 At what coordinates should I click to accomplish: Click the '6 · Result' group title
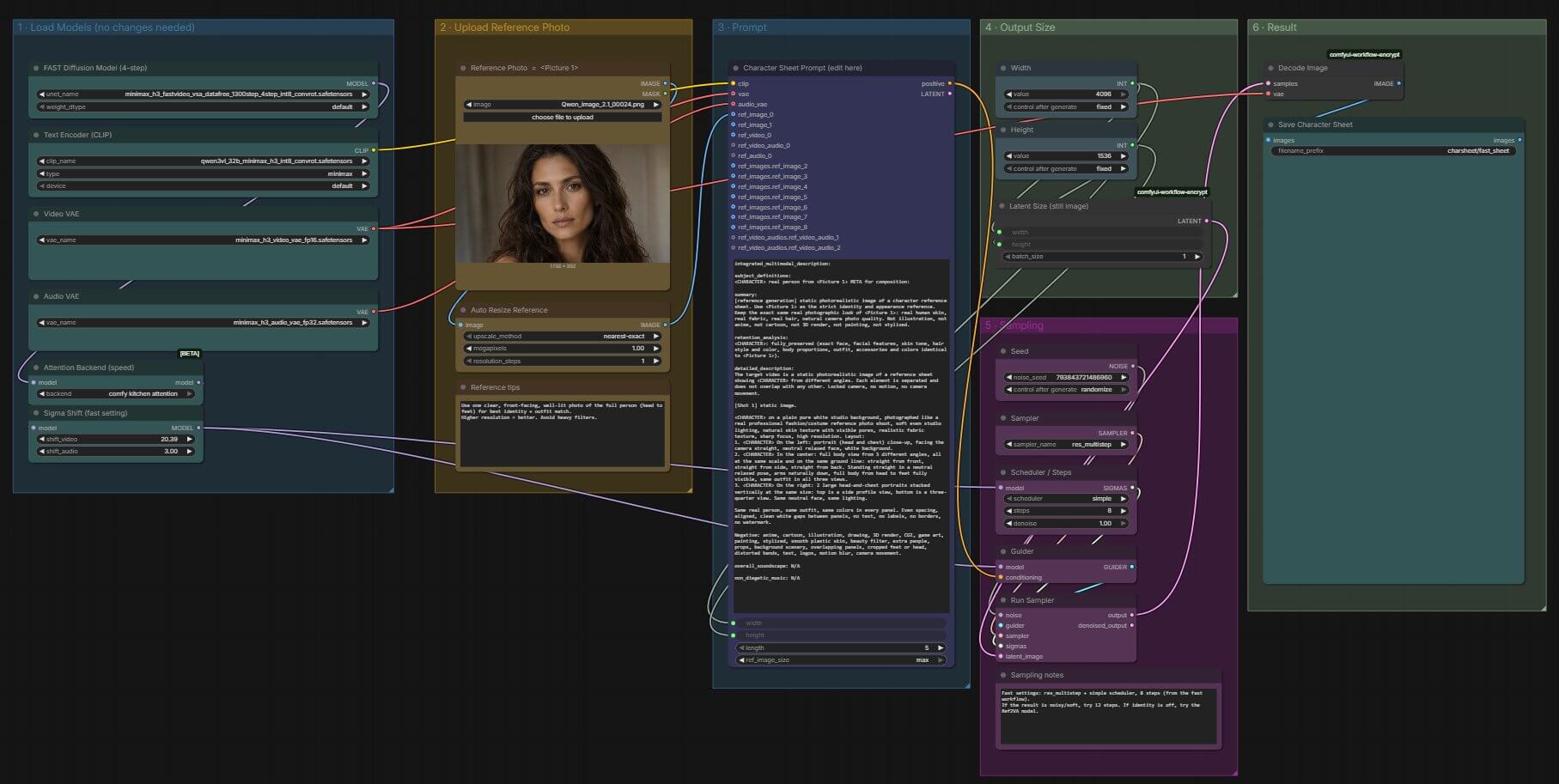click(x=1274, y=27)
